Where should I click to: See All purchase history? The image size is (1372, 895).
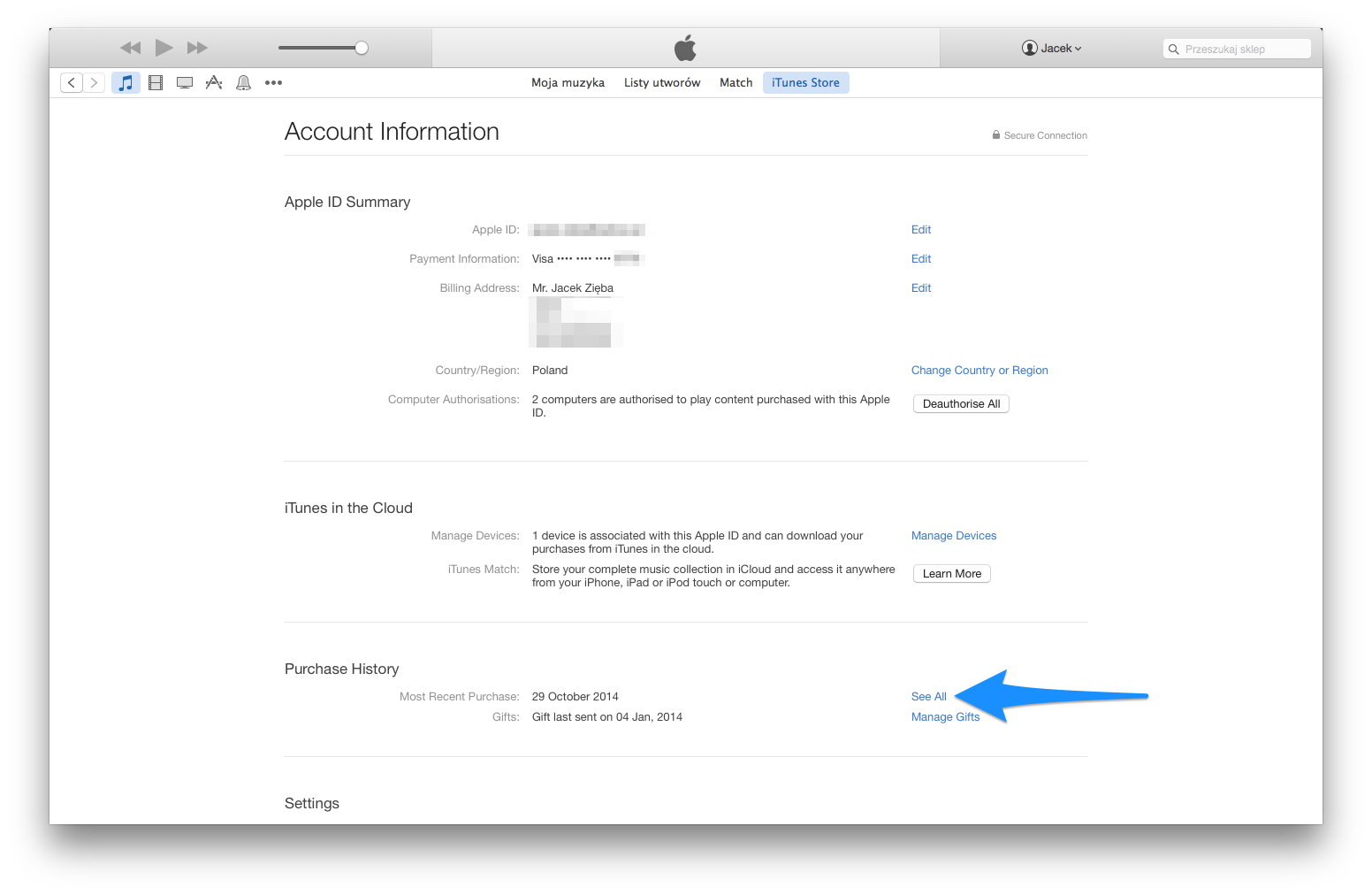pos(928,696)
